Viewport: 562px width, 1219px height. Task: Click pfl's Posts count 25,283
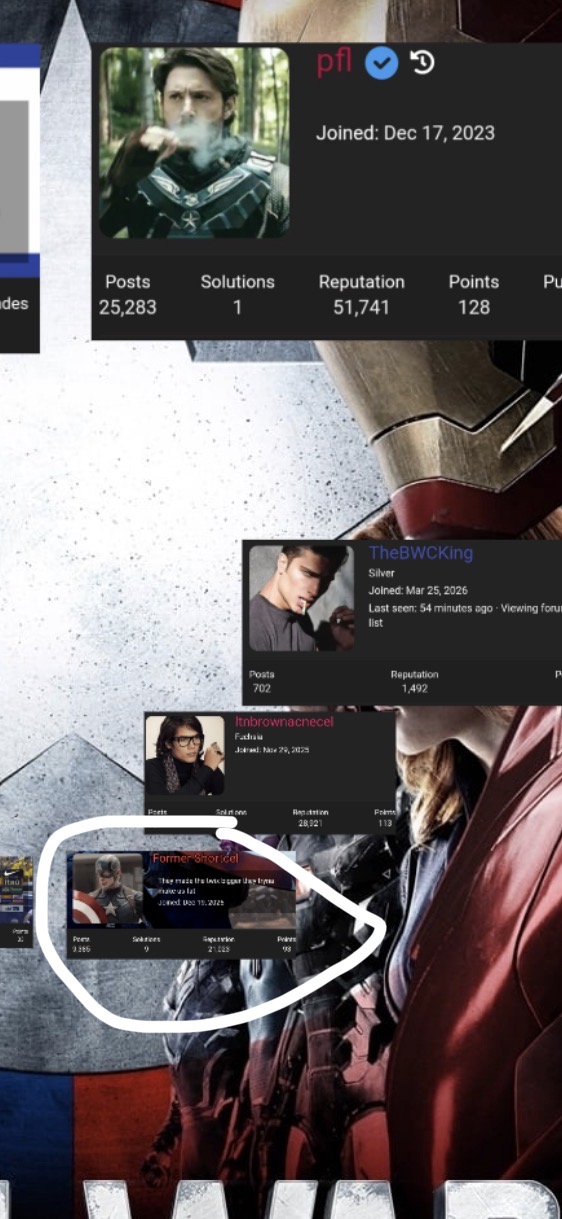[128, 308]
